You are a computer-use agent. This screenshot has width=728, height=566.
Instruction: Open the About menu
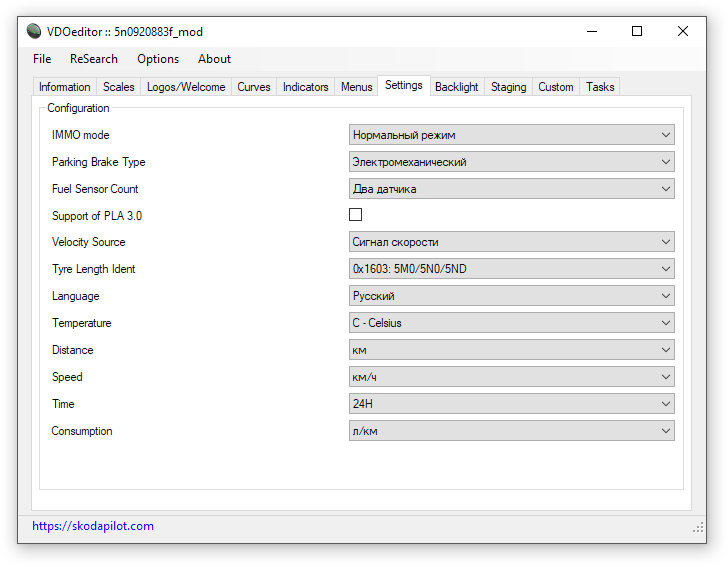click(x=214, y=59)
